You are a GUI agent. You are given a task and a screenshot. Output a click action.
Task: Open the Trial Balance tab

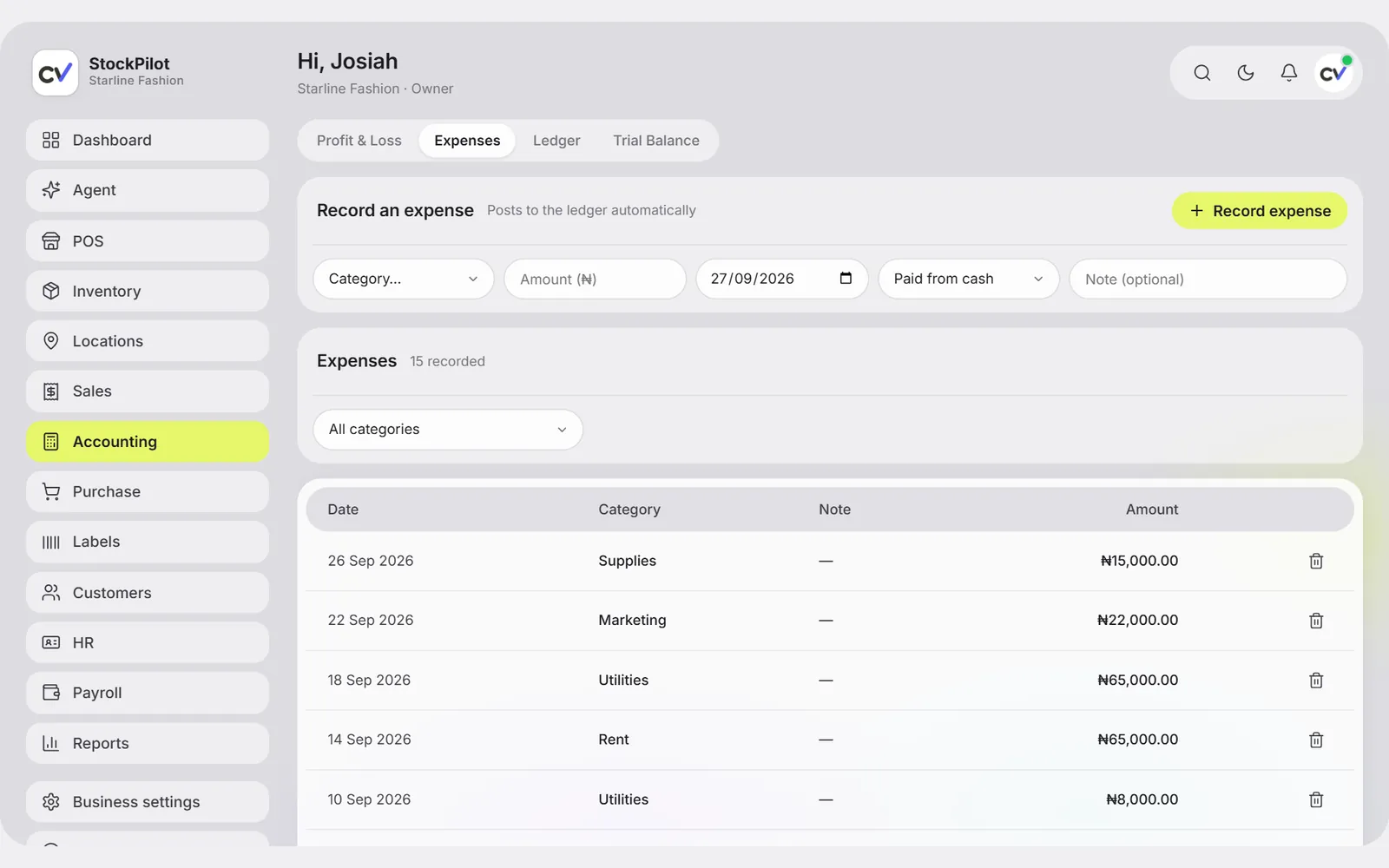tap(656, 141)
